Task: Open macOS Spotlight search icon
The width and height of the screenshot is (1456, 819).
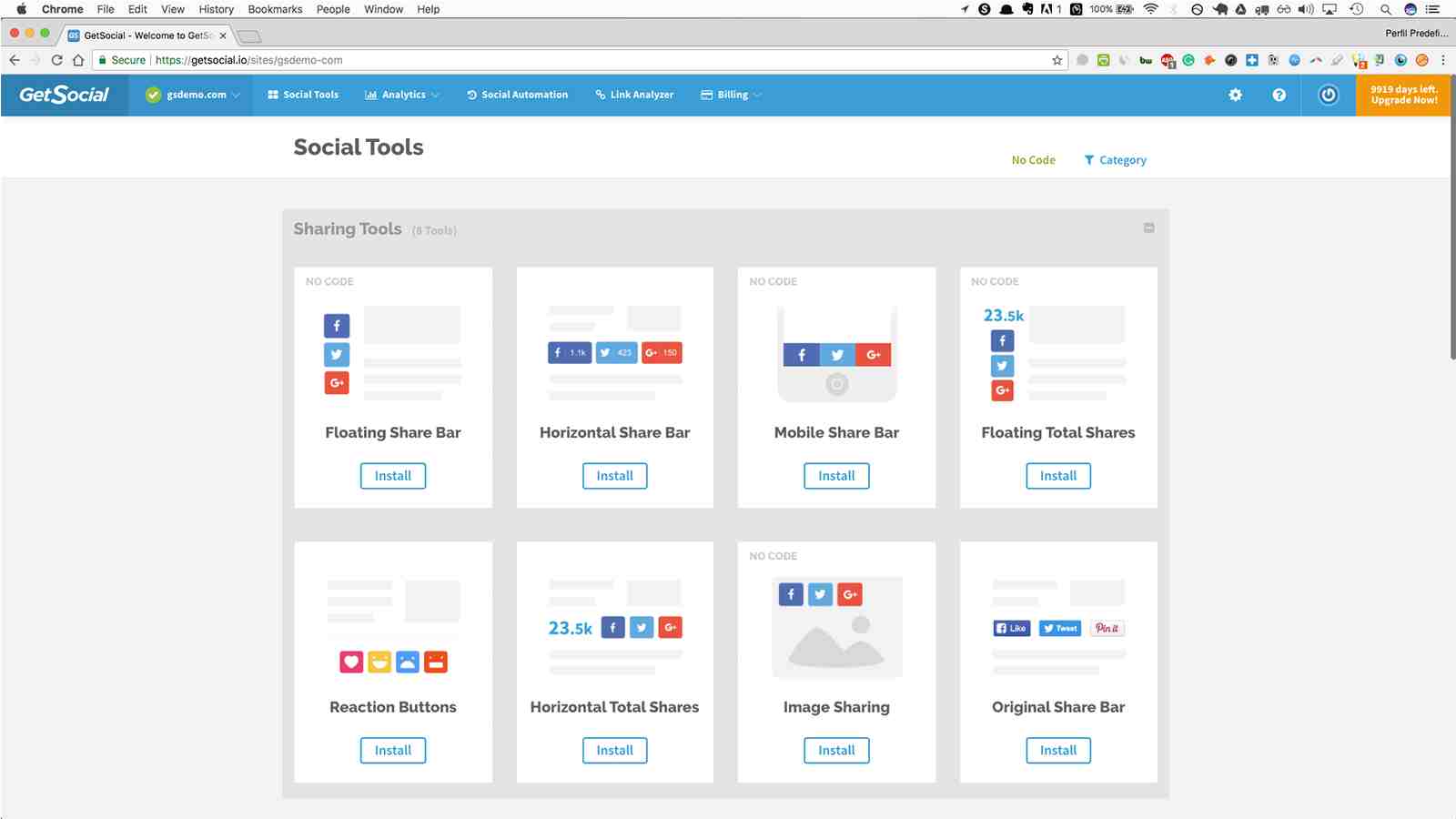Action: click(1385, 9)
